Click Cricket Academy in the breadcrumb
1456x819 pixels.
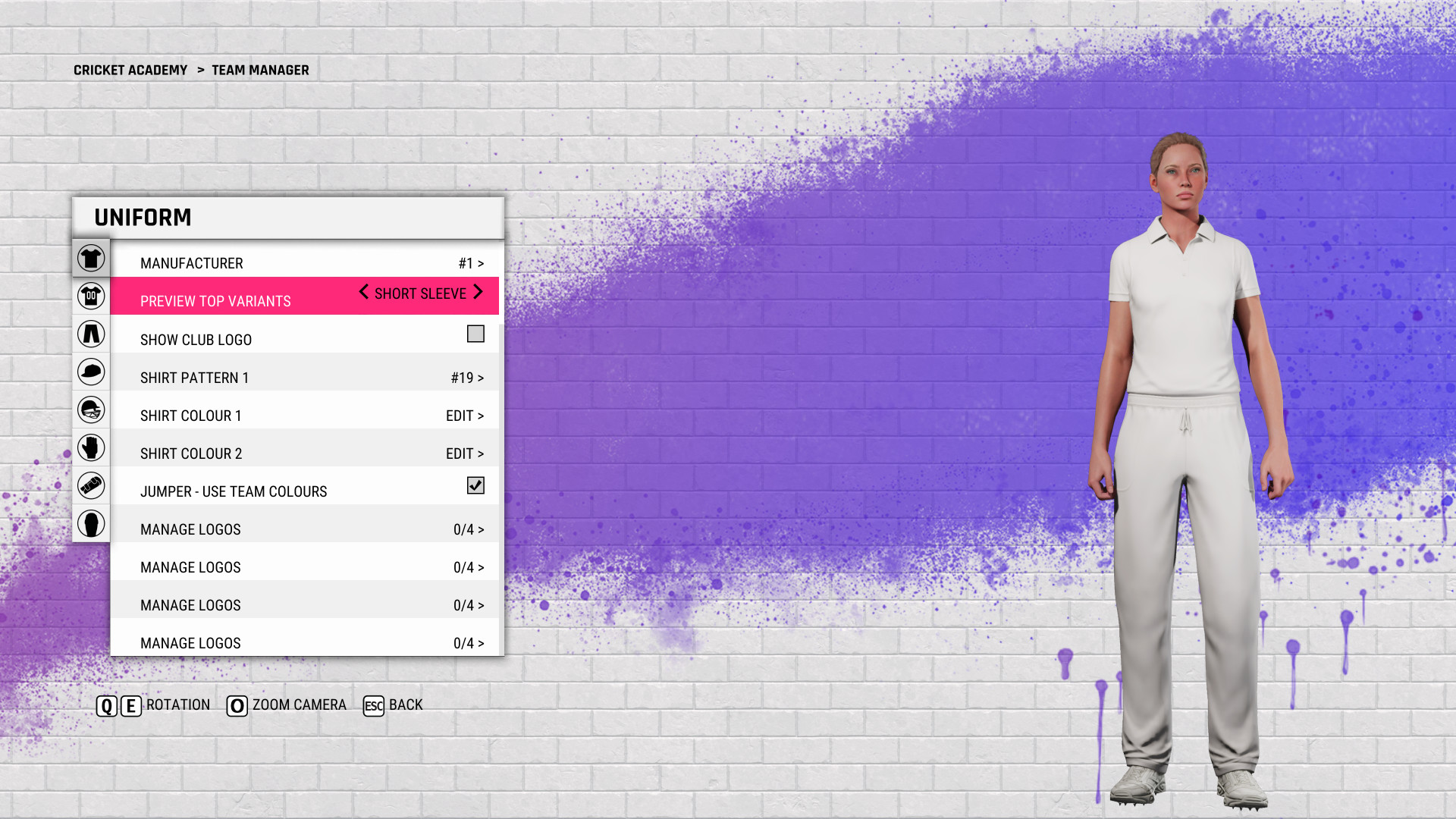pos(130,70)
